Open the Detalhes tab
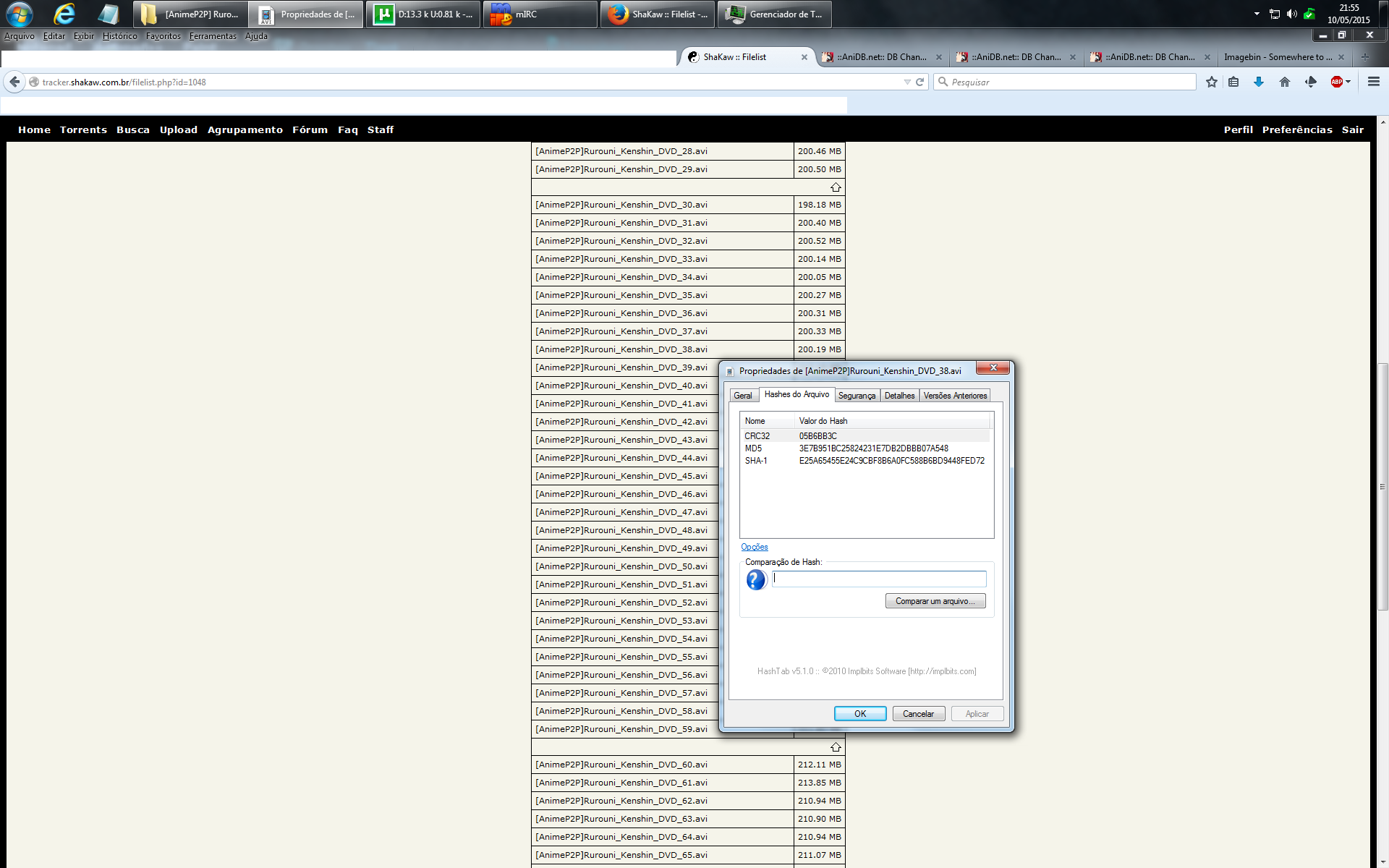 (x=899, y=396)
